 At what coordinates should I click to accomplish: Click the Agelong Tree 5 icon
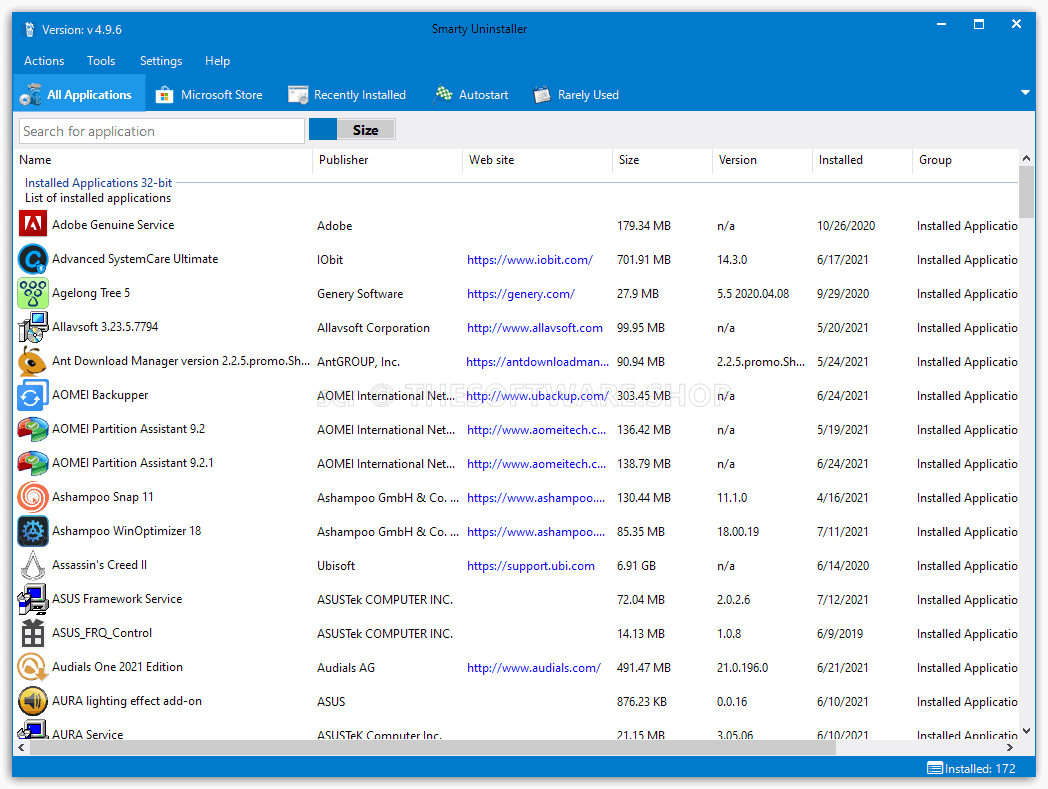point(33,293)
